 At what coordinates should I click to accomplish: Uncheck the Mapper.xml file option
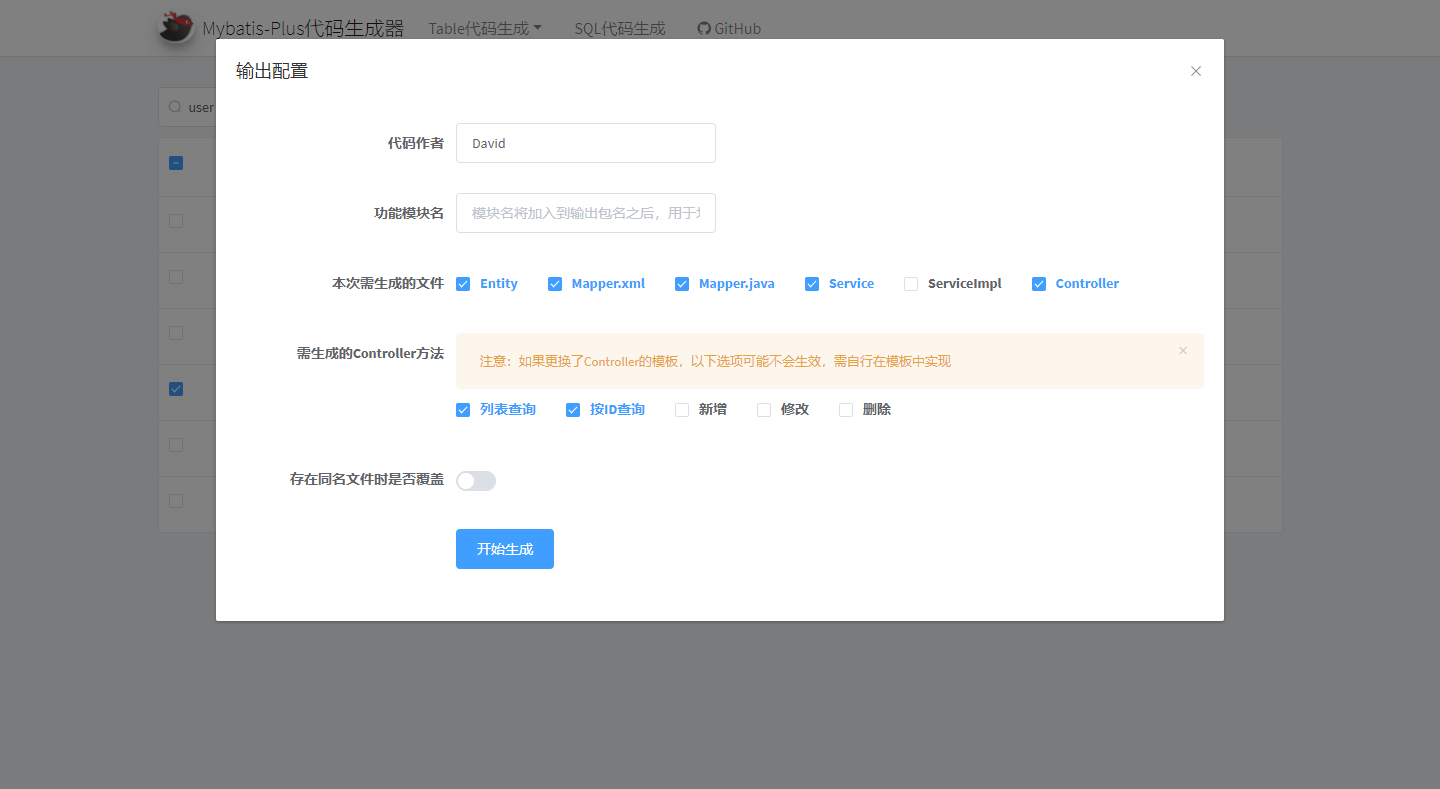[x=555, y=284]
